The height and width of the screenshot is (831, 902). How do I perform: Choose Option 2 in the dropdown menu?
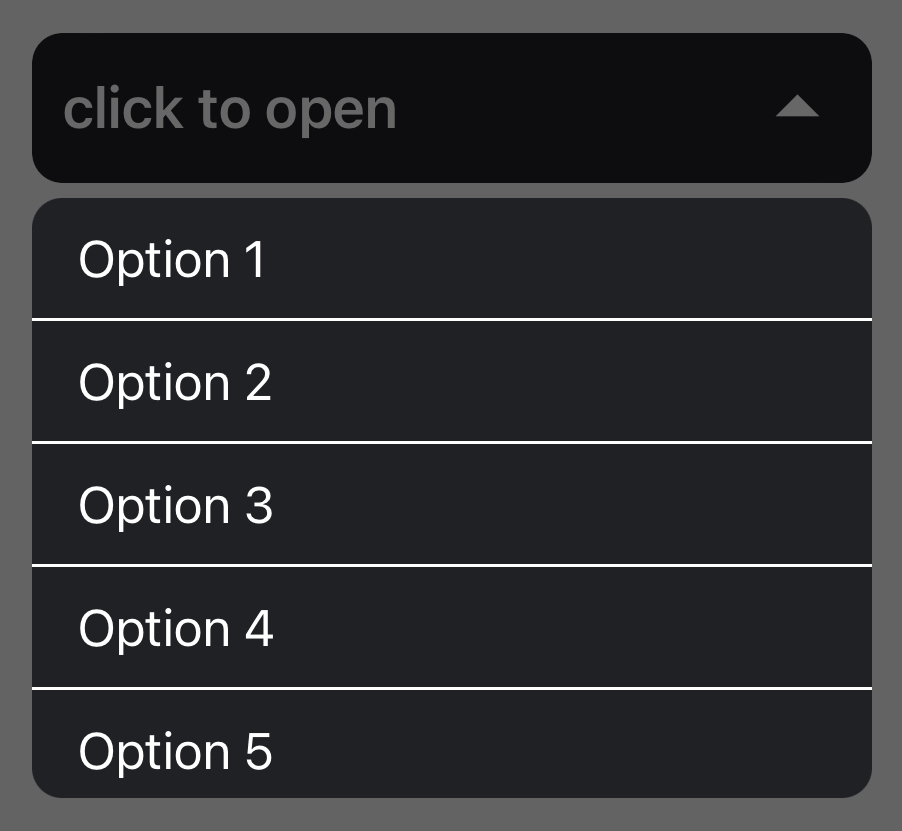click(451, 382)
